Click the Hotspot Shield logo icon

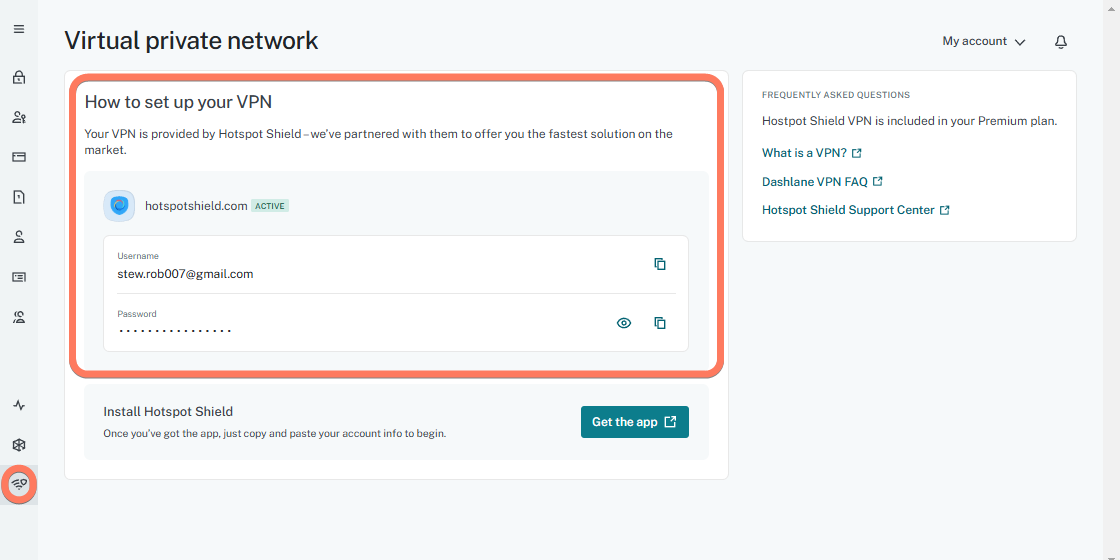pyautogui.click(x=119, y=206)
